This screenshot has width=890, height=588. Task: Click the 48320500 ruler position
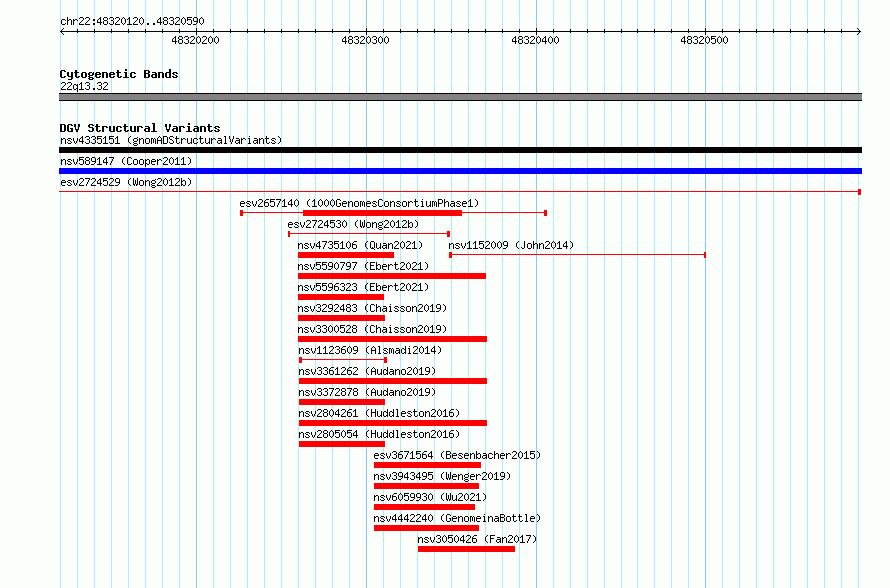click(x=704, y=40)
